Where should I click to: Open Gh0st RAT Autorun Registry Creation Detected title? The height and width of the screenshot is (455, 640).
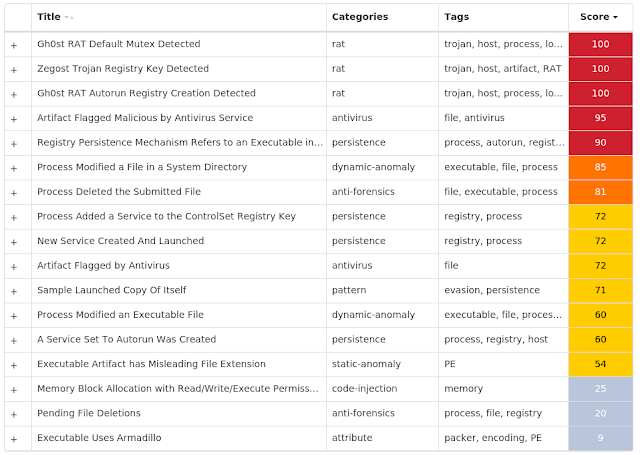pyautogui.click(x=146, y=93)
